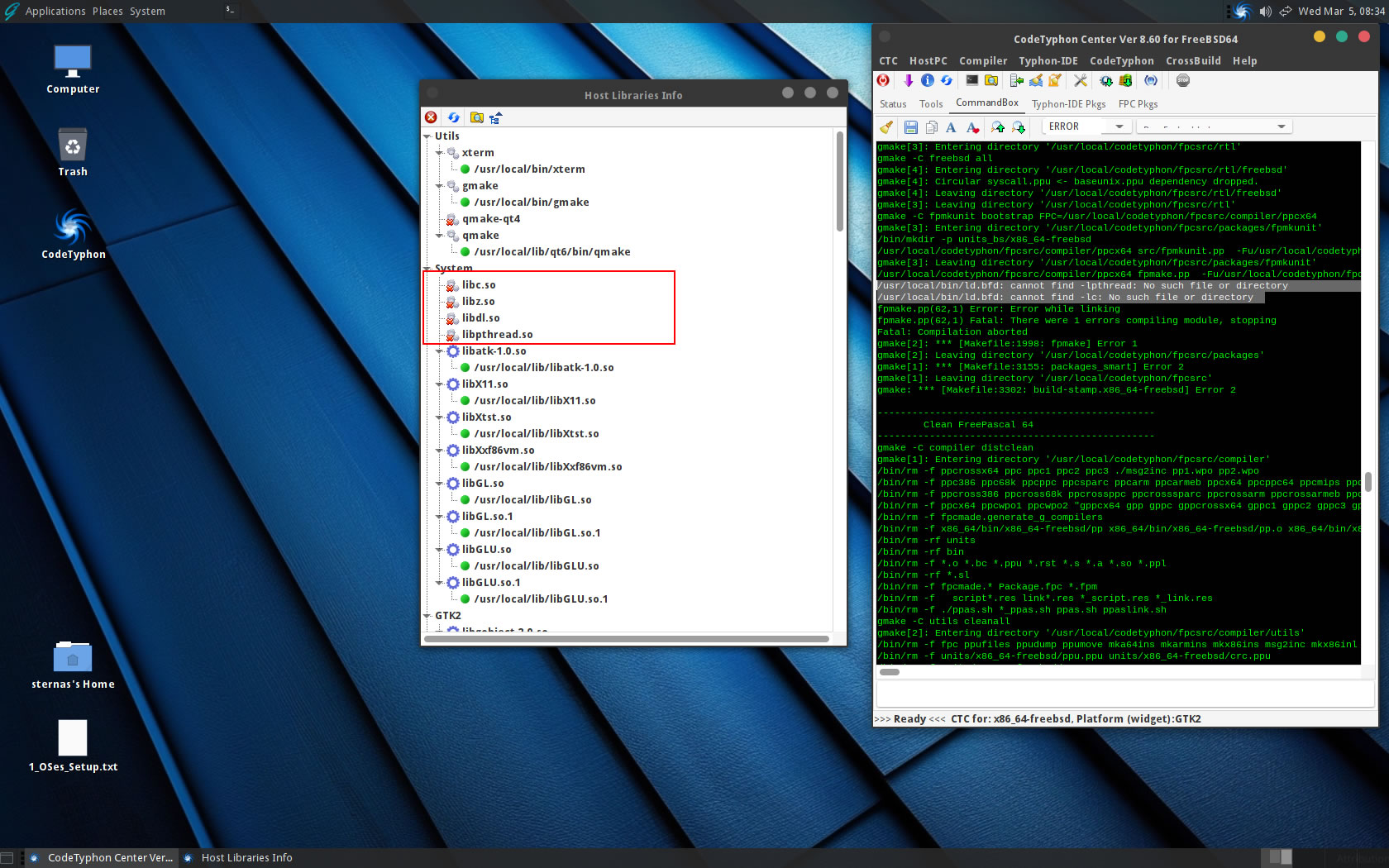Open the 1_OSes_Setup.txt desktop file
Screen dimensions: 1389x868
[73, 746]
